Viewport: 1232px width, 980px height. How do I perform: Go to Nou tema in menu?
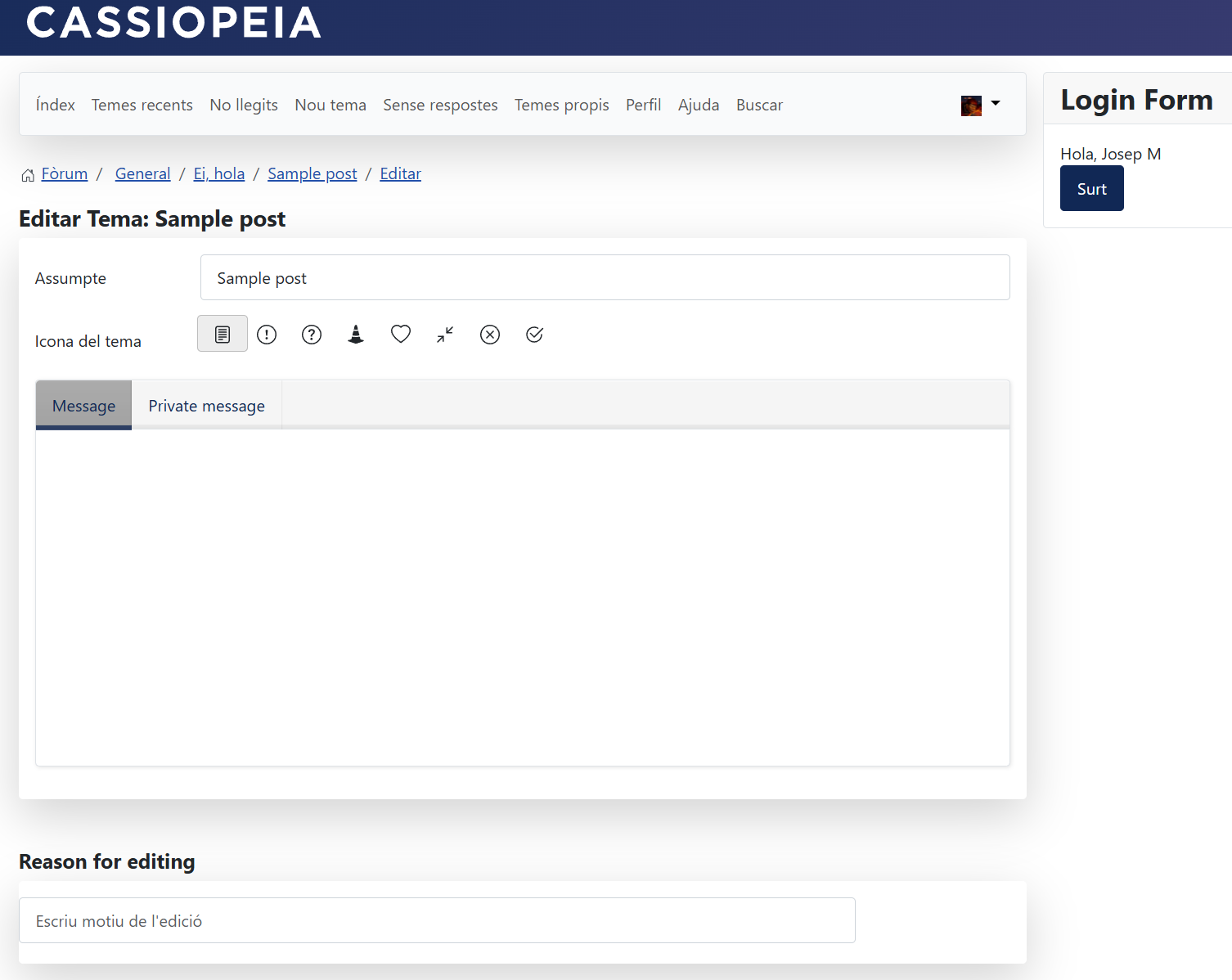pyautogui.click(x=330, y=105)
